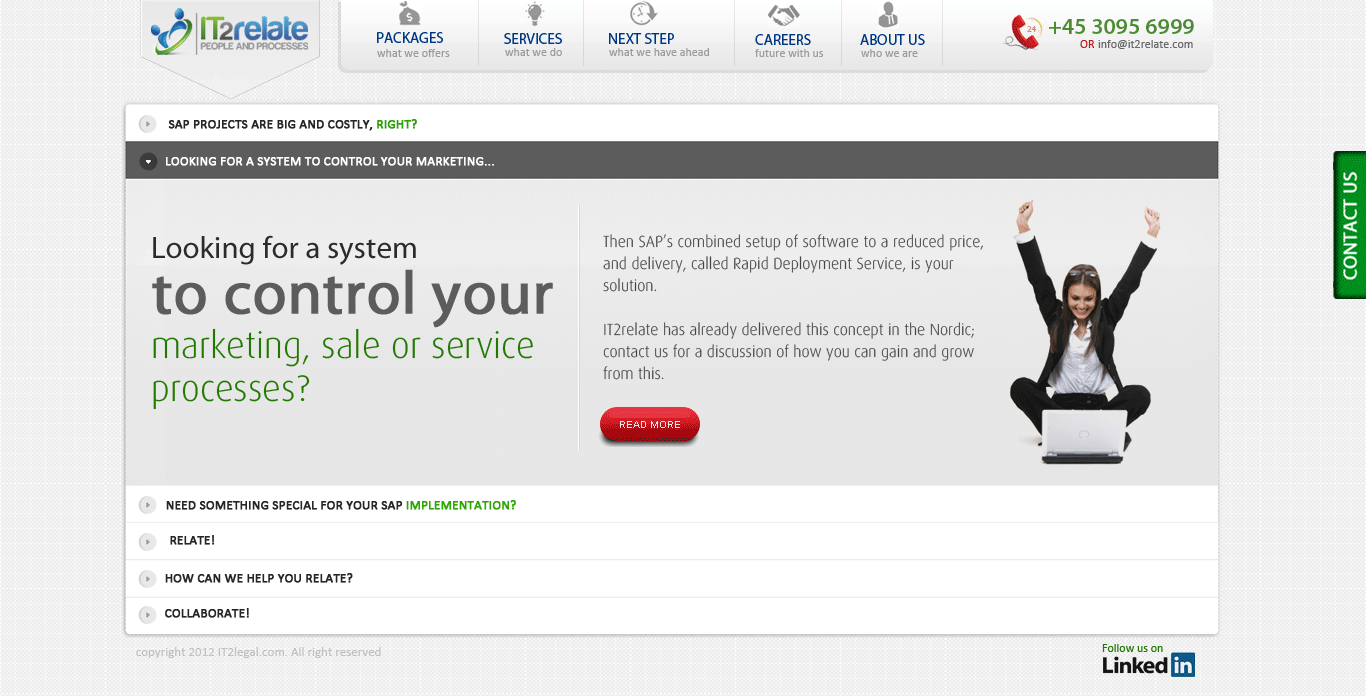Expand Need something special for SAP implementation
This screenshot has height=696, width=1366.
148,505
